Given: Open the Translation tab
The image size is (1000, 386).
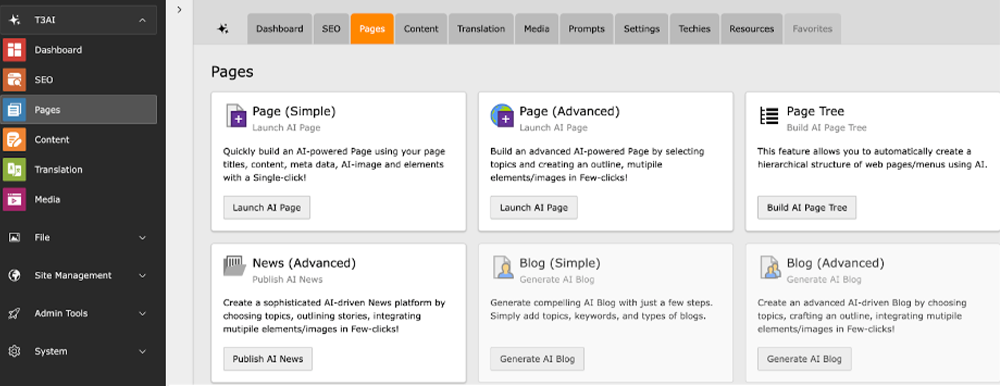Looking at the screenshot, I should pyautogui.click(x=481, y=29).
